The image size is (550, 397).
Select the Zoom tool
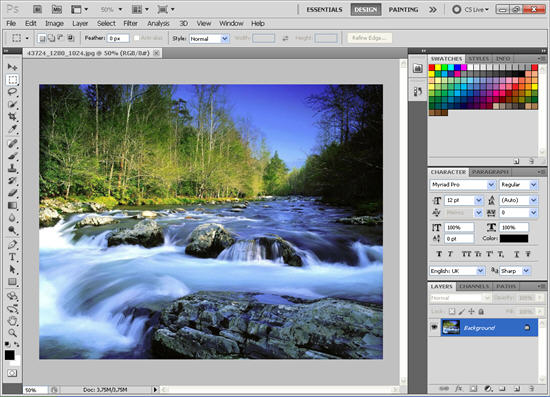12,333
